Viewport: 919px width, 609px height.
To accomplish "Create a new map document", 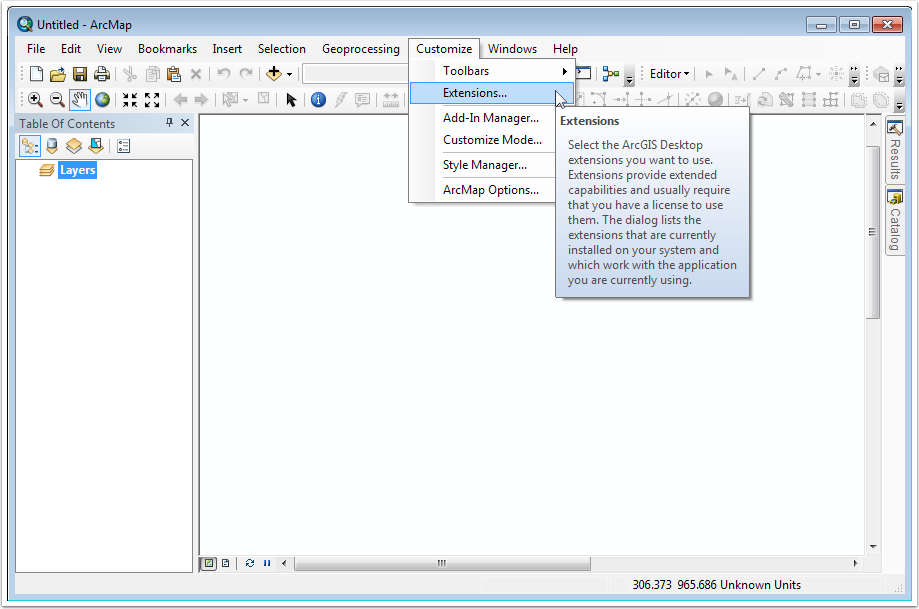I will tap(36, 74).
